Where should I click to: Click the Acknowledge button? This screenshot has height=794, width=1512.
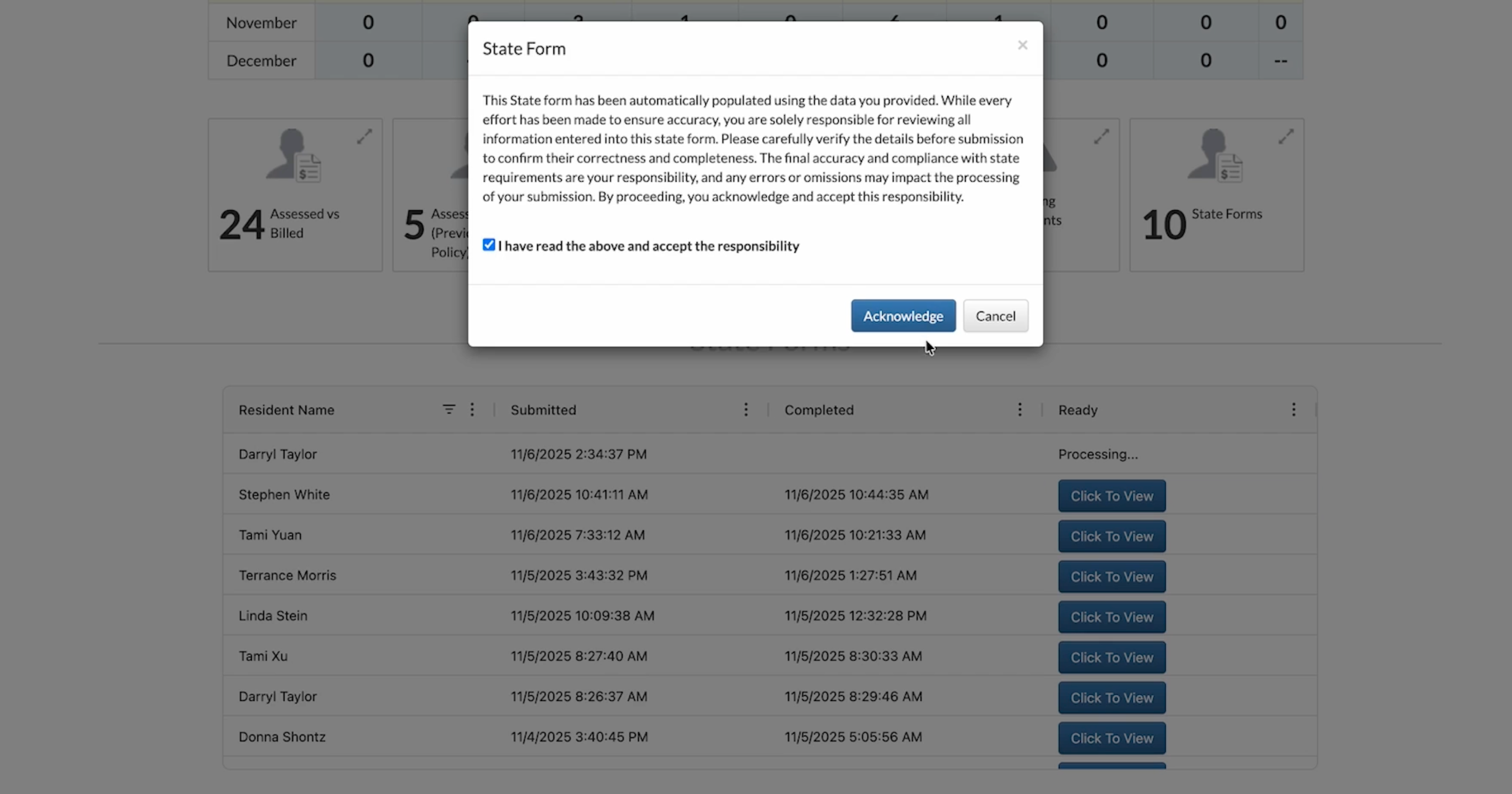[903, 316]
